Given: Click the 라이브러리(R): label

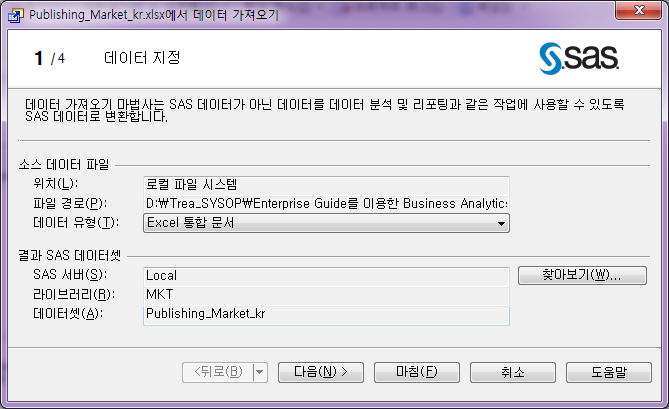Looking at the screenshot, I should (x=74, y=294).
